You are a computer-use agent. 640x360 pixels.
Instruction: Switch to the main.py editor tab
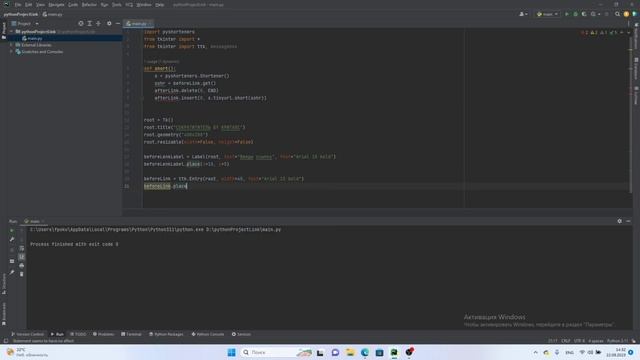click(x=139, y=24)
